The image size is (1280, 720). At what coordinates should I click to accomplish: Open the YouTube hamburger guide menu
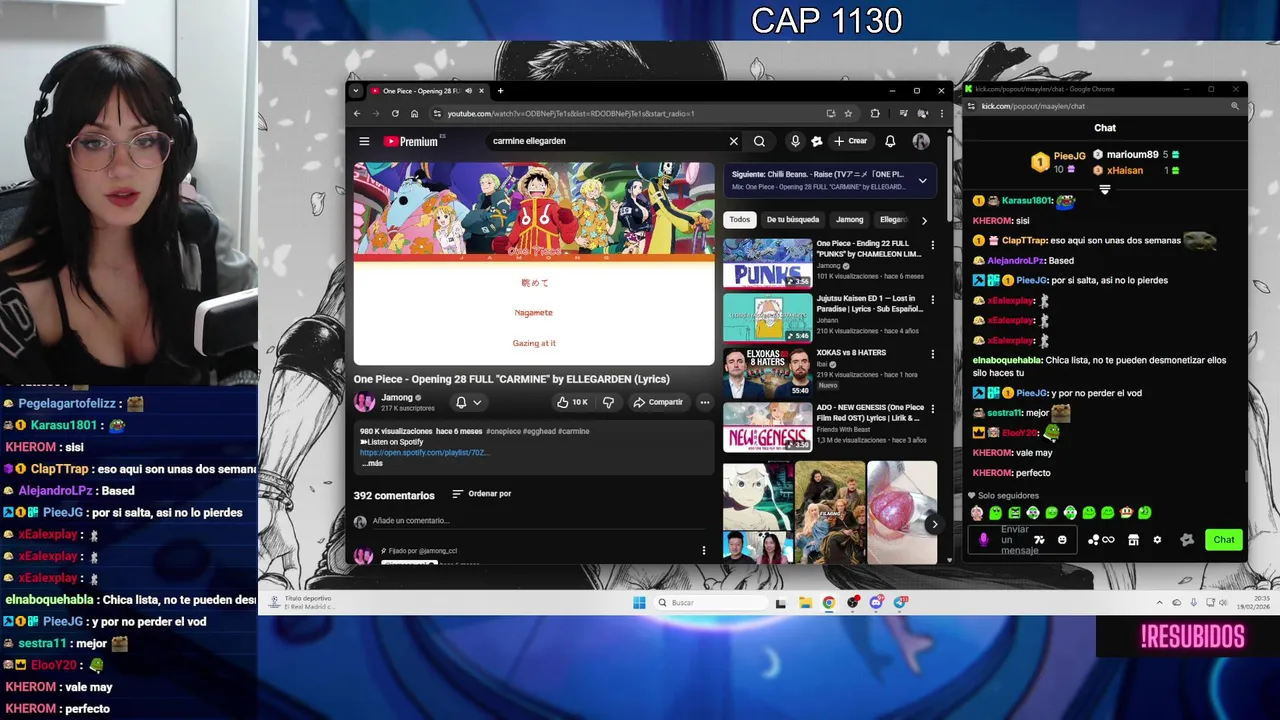(364, 141)
